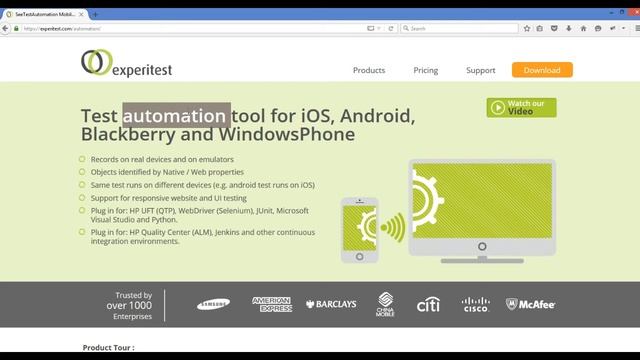Click the phone illustration
Screen dimensions: 640x360
(x=360, y=230)
